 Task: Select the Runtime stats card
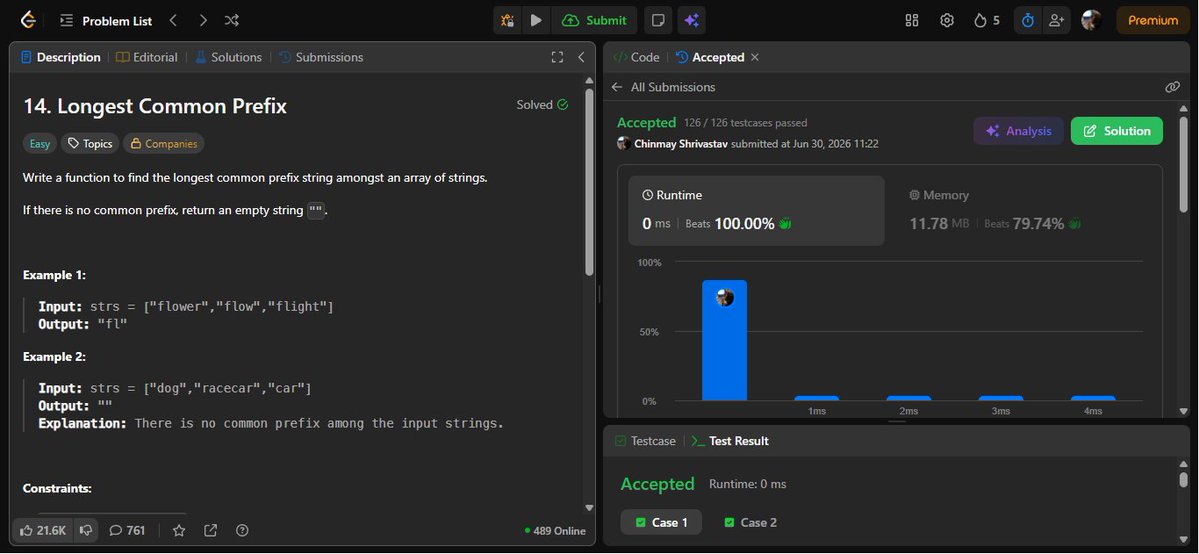pyautogui.click(x=756, y=210)
